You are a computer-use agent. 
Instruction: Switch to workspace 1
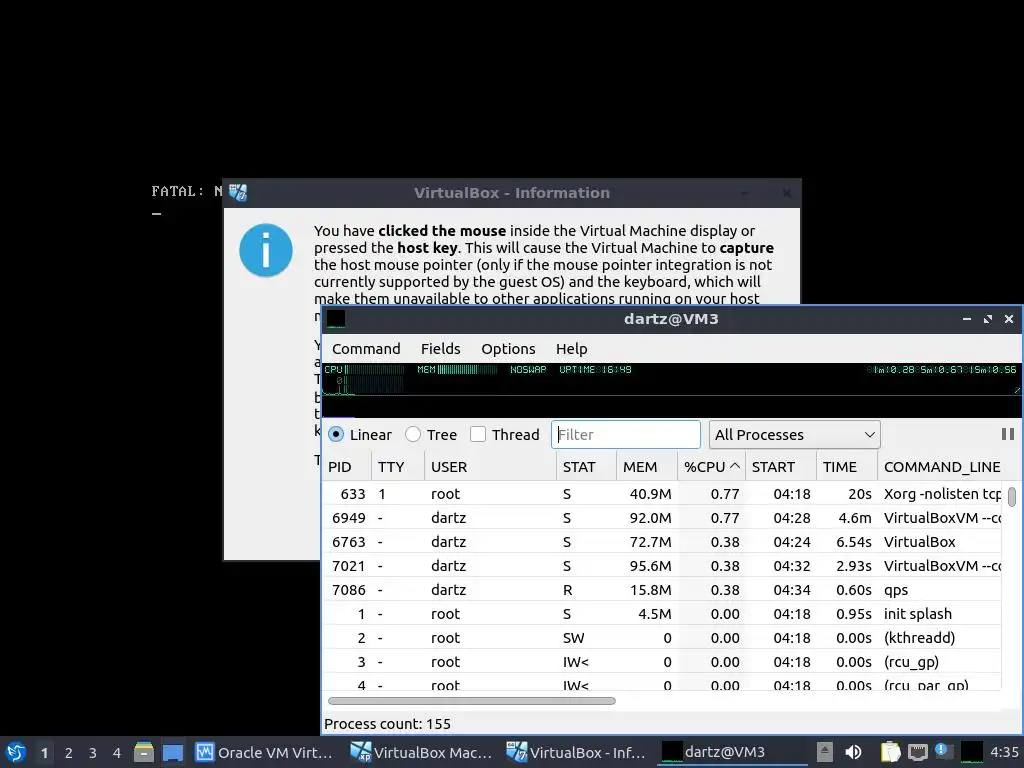coord(44,752)
